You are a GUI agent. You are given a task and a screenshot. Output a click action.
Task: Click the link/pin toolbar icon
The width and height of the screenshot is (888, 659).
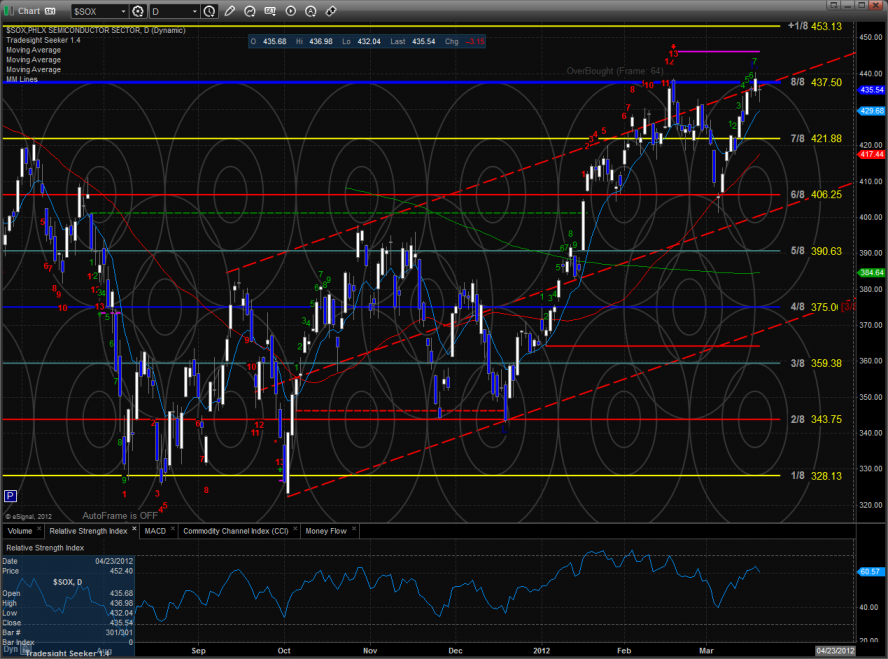(331, 11)
